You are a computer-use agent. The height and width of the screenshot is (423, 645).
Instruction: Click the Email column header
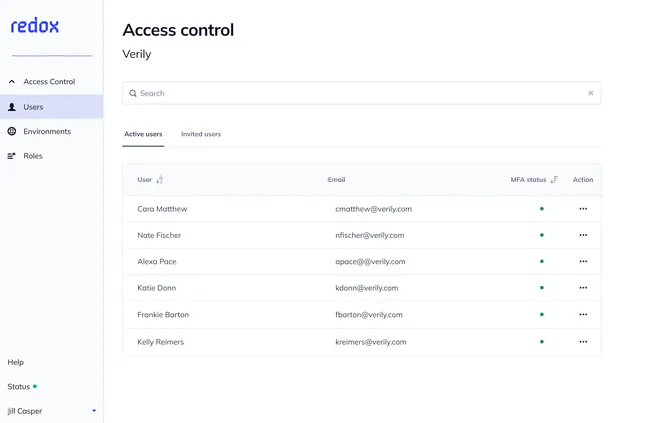(336, 179)
